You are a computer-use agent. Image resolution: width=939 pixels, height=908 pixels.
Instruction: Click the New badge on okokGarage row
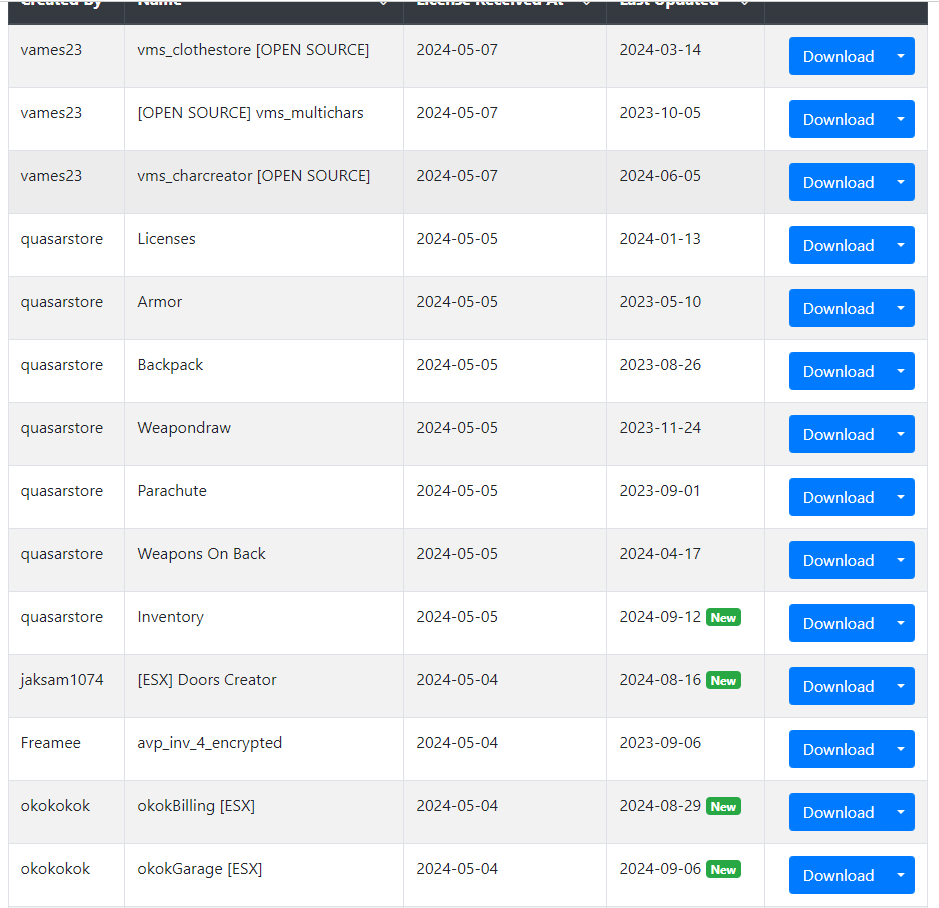pos(723,869)
